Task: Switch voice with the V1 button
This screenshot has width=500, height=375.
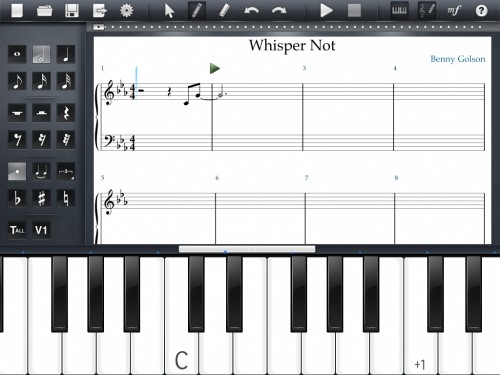Action: 41,230
